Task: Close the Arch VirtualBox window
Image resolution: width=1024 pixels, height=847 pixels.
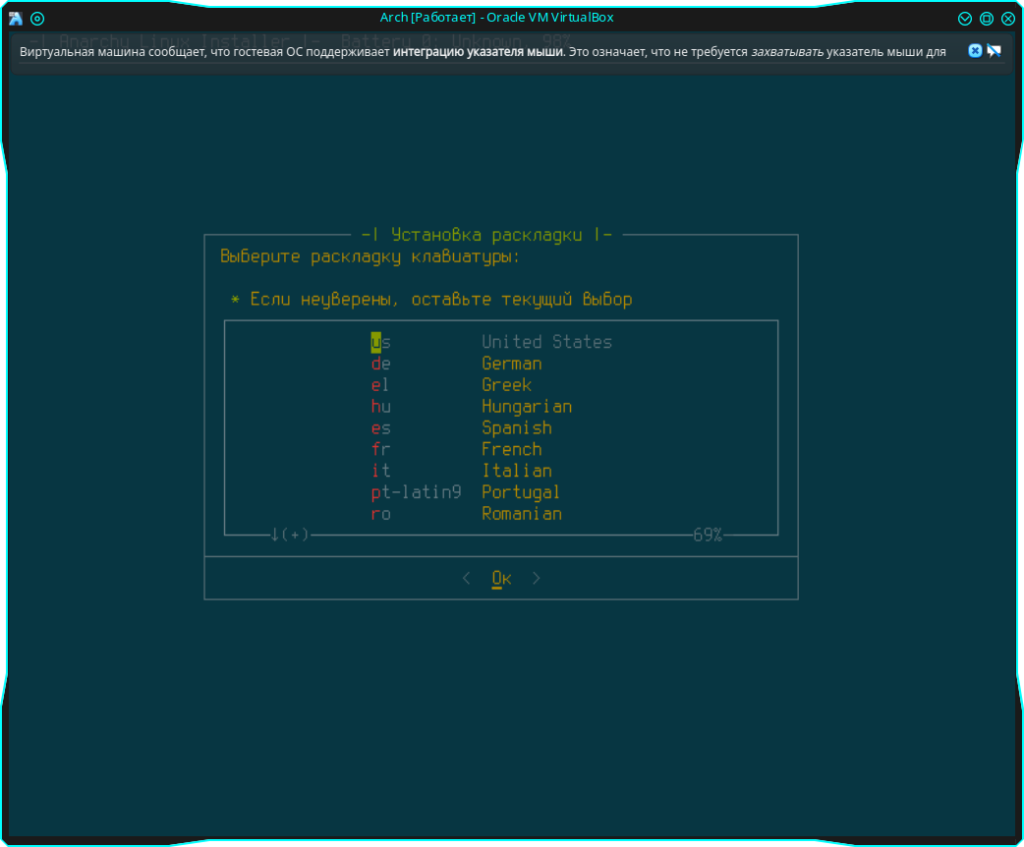Action: click(1008, 18)
